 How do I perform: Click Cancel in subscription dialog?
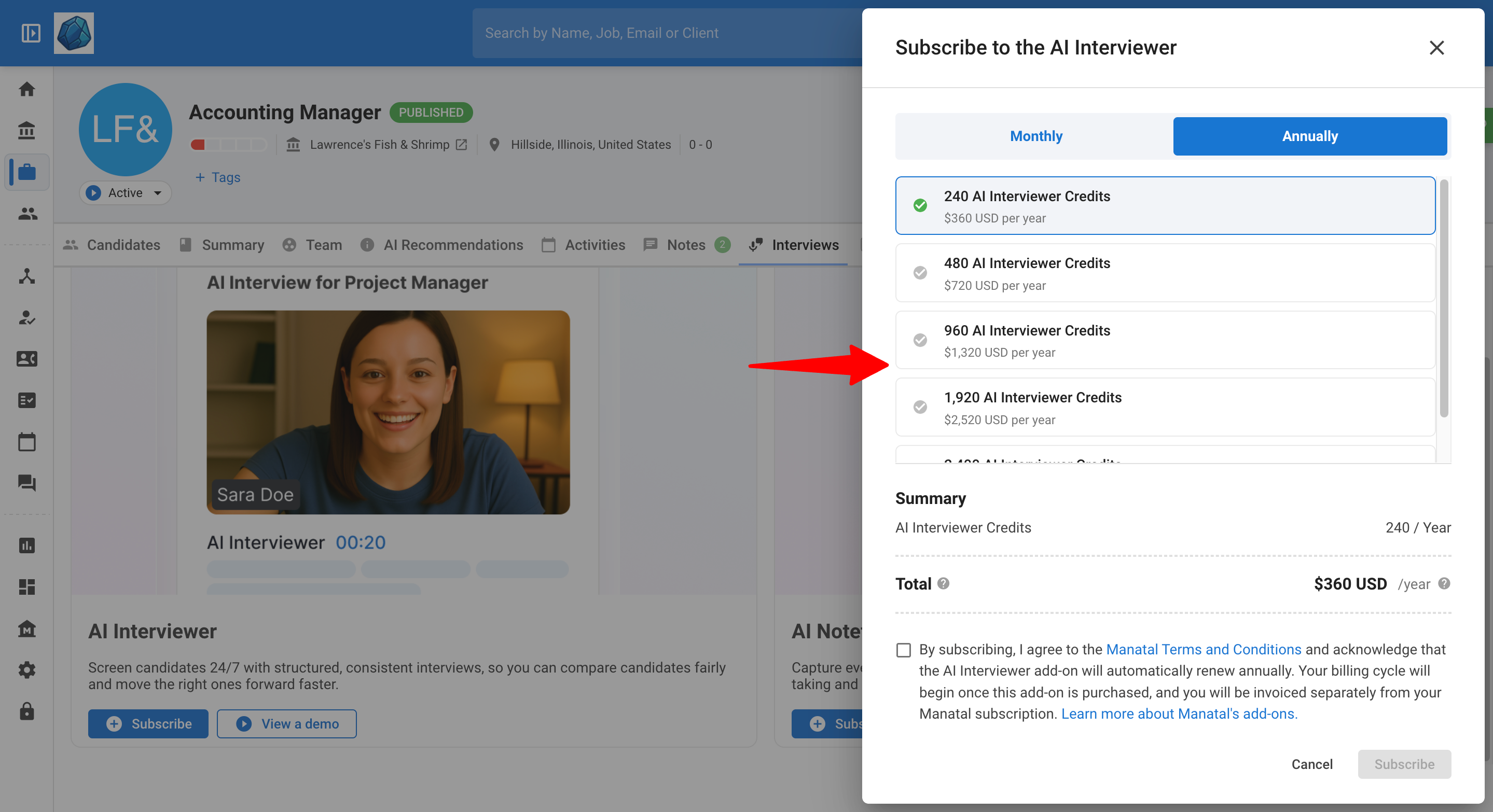pos(1311,764)
